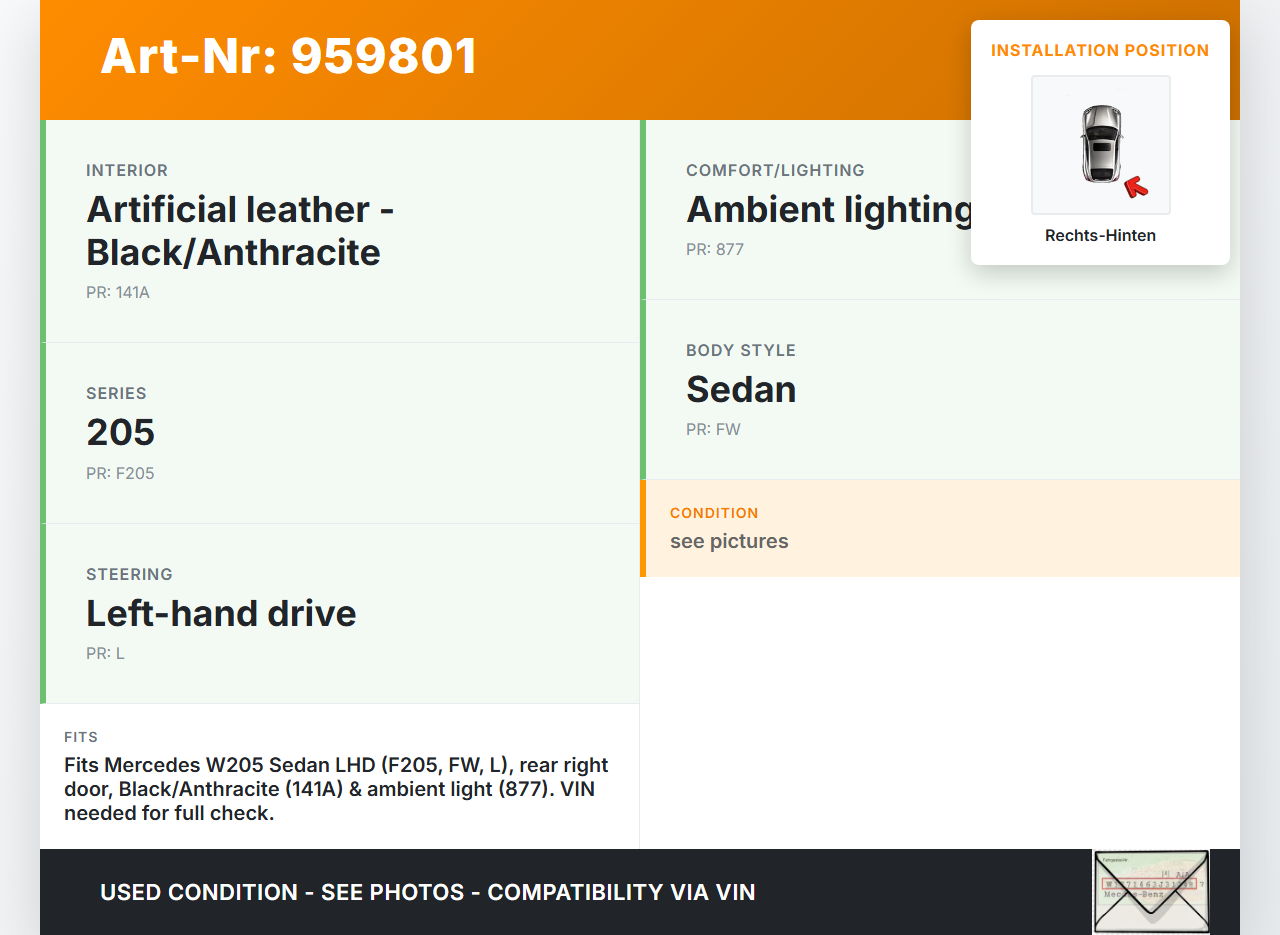Click the Art-Nr: 959801 heading
Image resolution: width=1280 pixels, height=935 pixels.
(x=289, y=57)
